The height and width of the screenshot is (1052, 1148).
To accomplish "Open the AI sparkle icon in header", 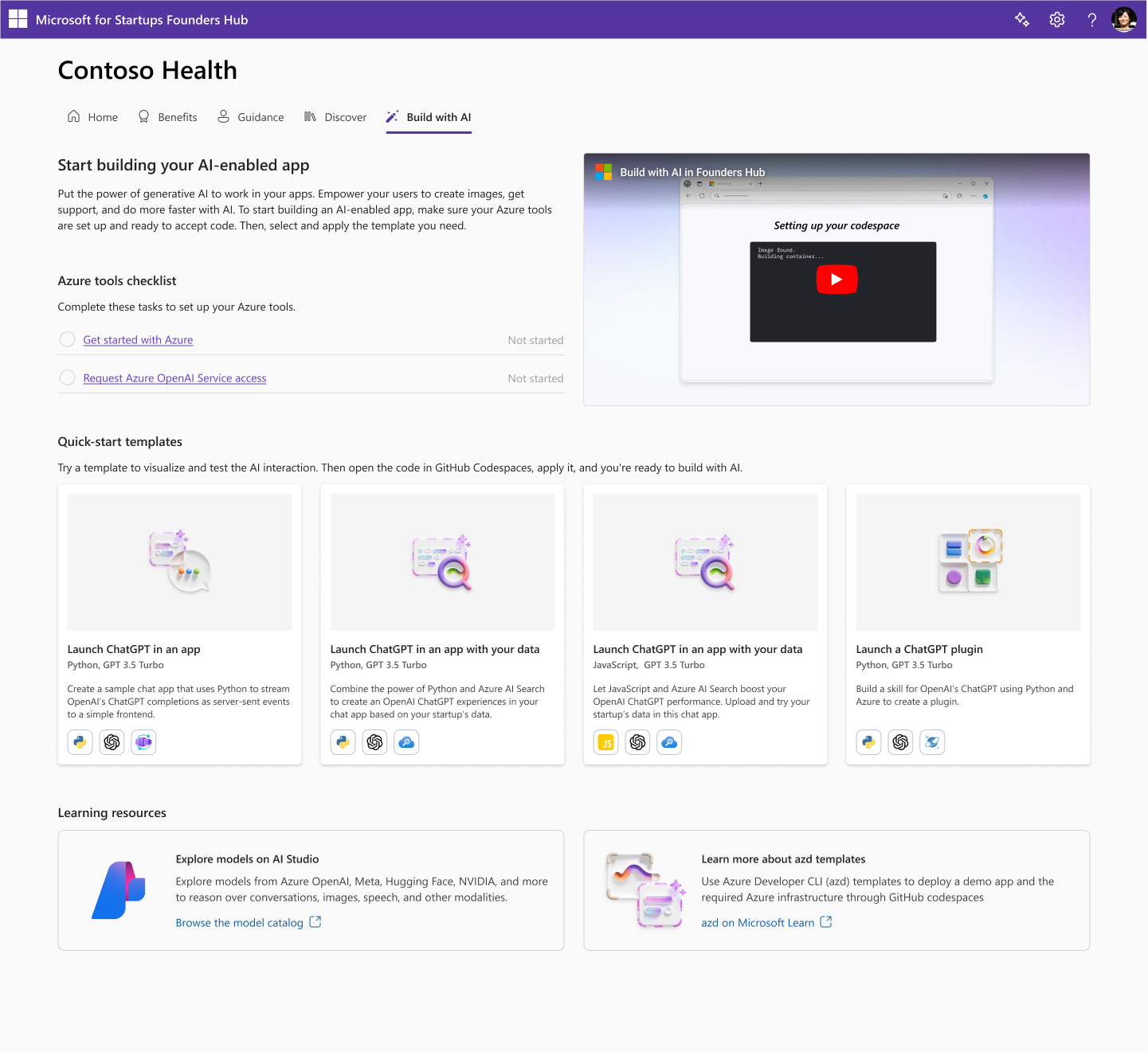I will coord(1022,20).
